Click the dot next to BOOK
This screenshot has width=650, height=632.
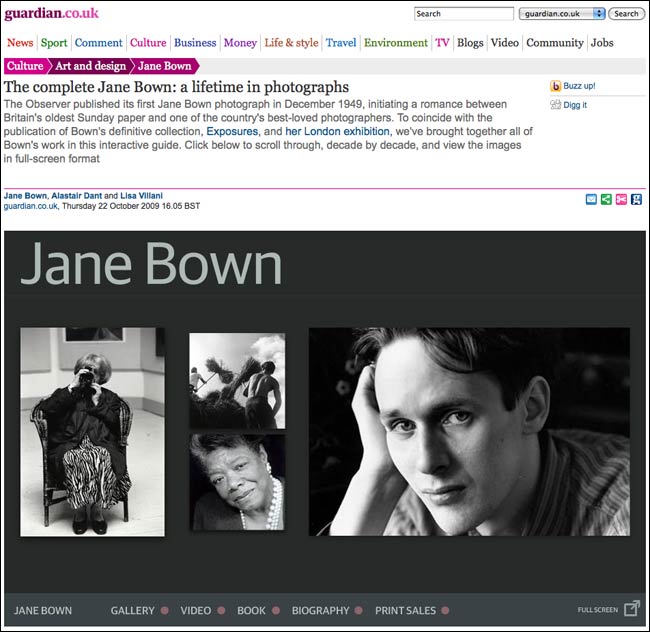276,610
